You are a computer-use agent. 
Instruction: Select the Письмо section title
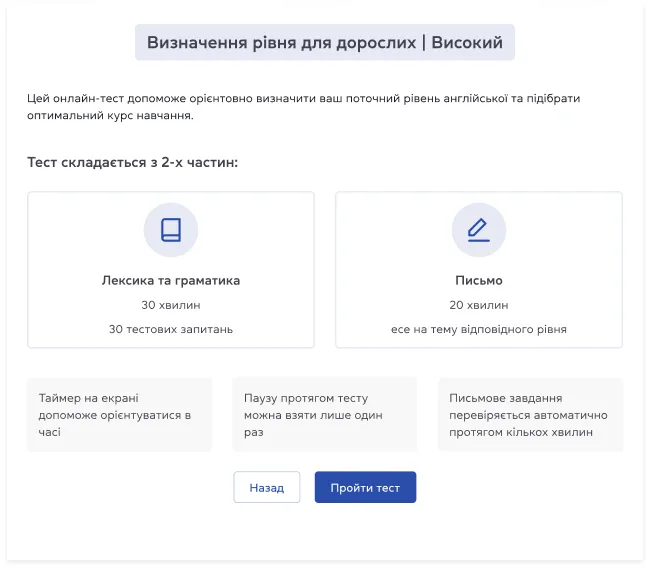point(478,281)
